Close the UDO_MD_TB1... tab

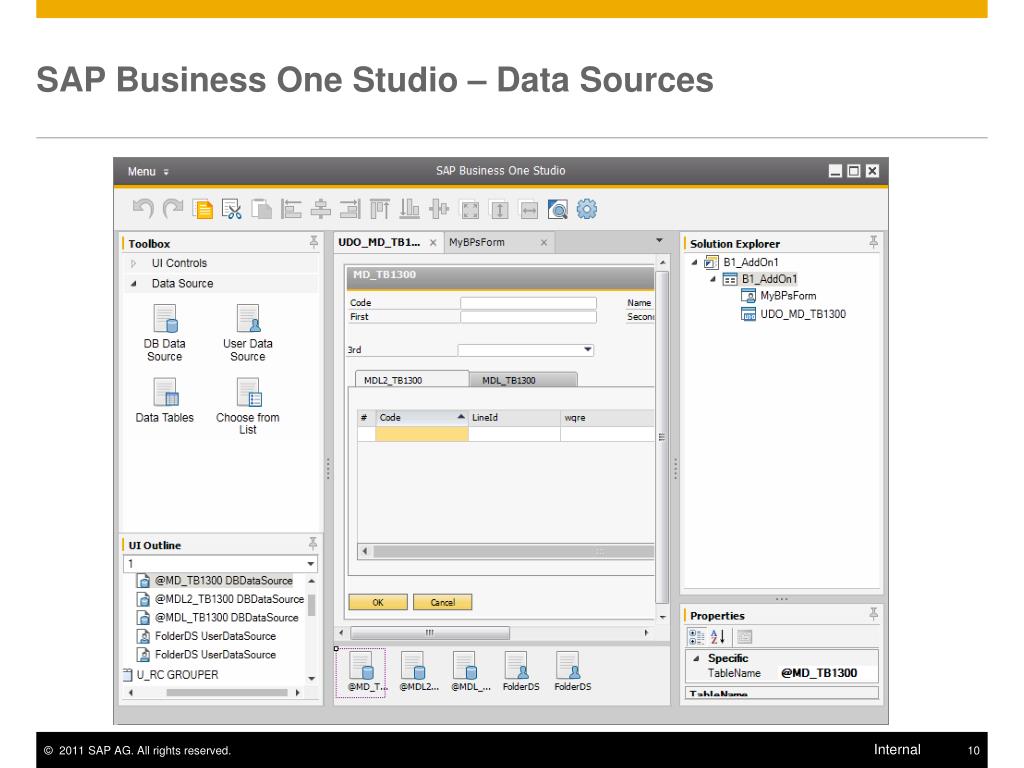point(433,243)
